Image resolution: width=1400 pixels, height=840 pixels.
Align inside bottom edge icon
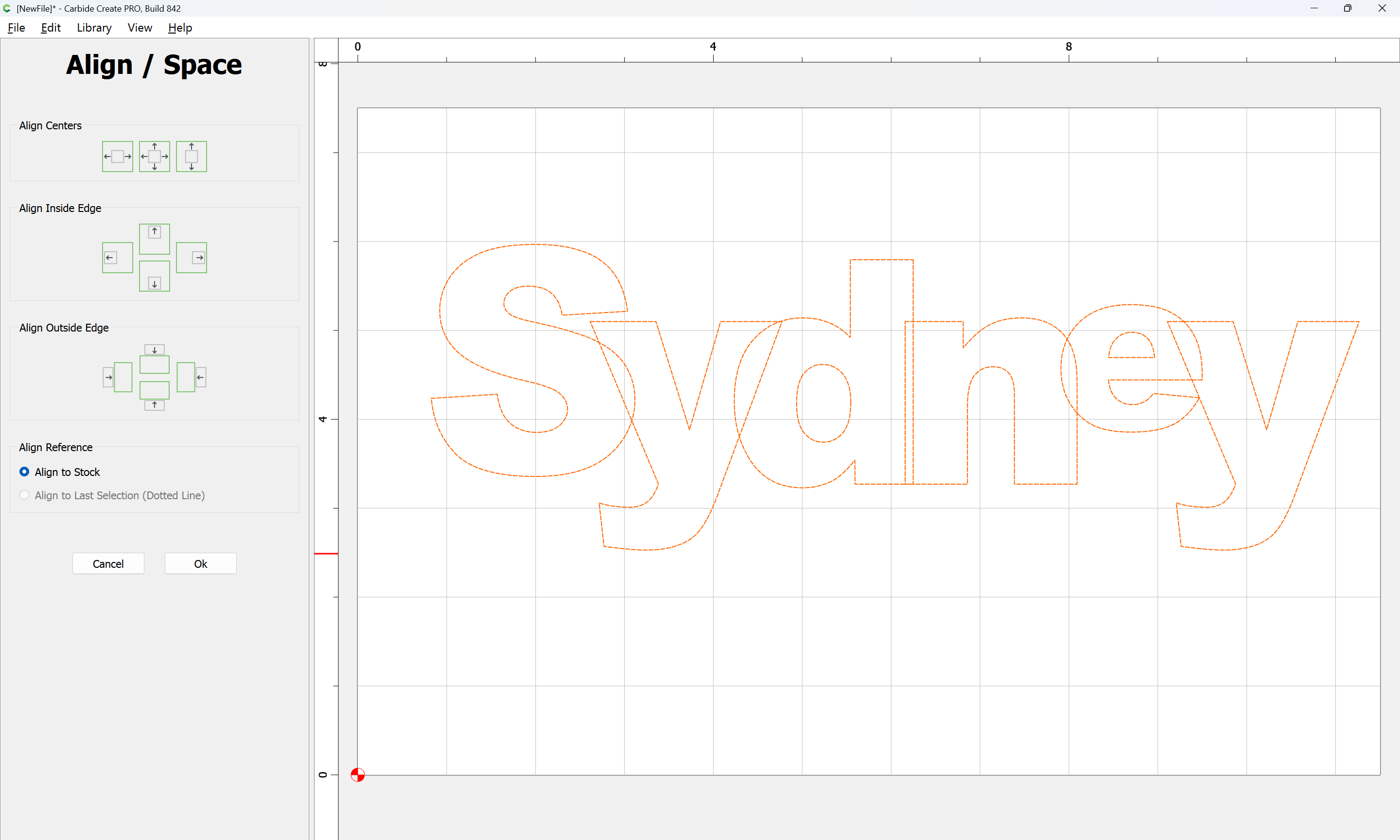coord(155,276)
